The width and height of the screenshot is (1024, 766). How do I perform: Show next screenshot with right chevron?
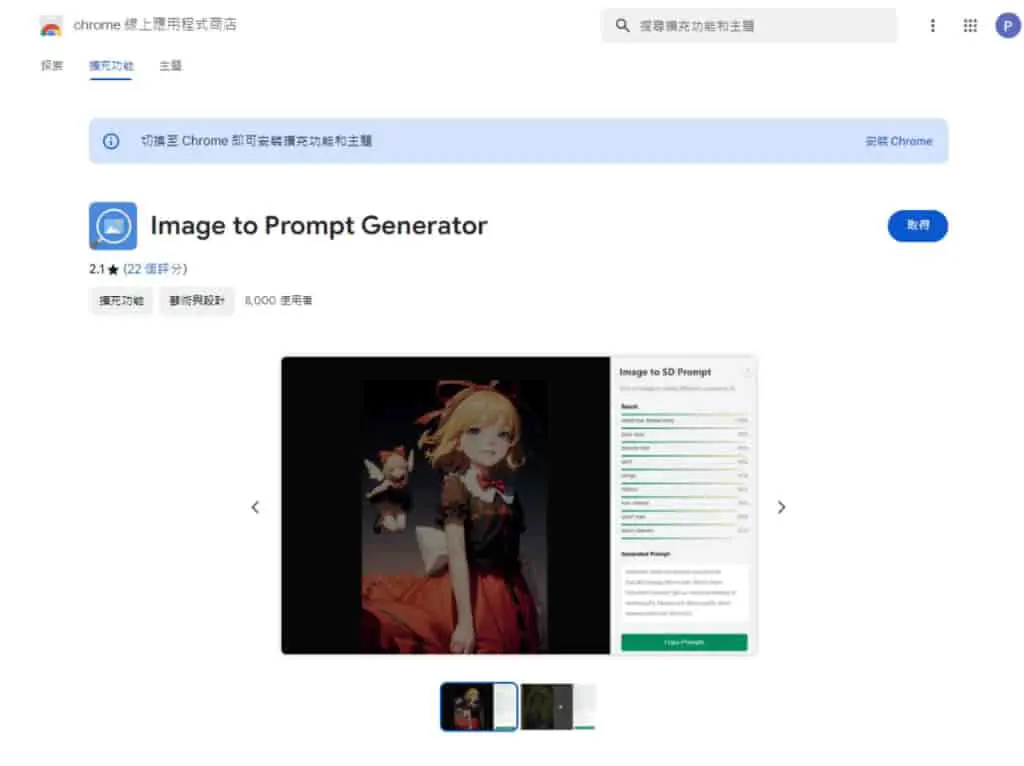pos(781,507)
